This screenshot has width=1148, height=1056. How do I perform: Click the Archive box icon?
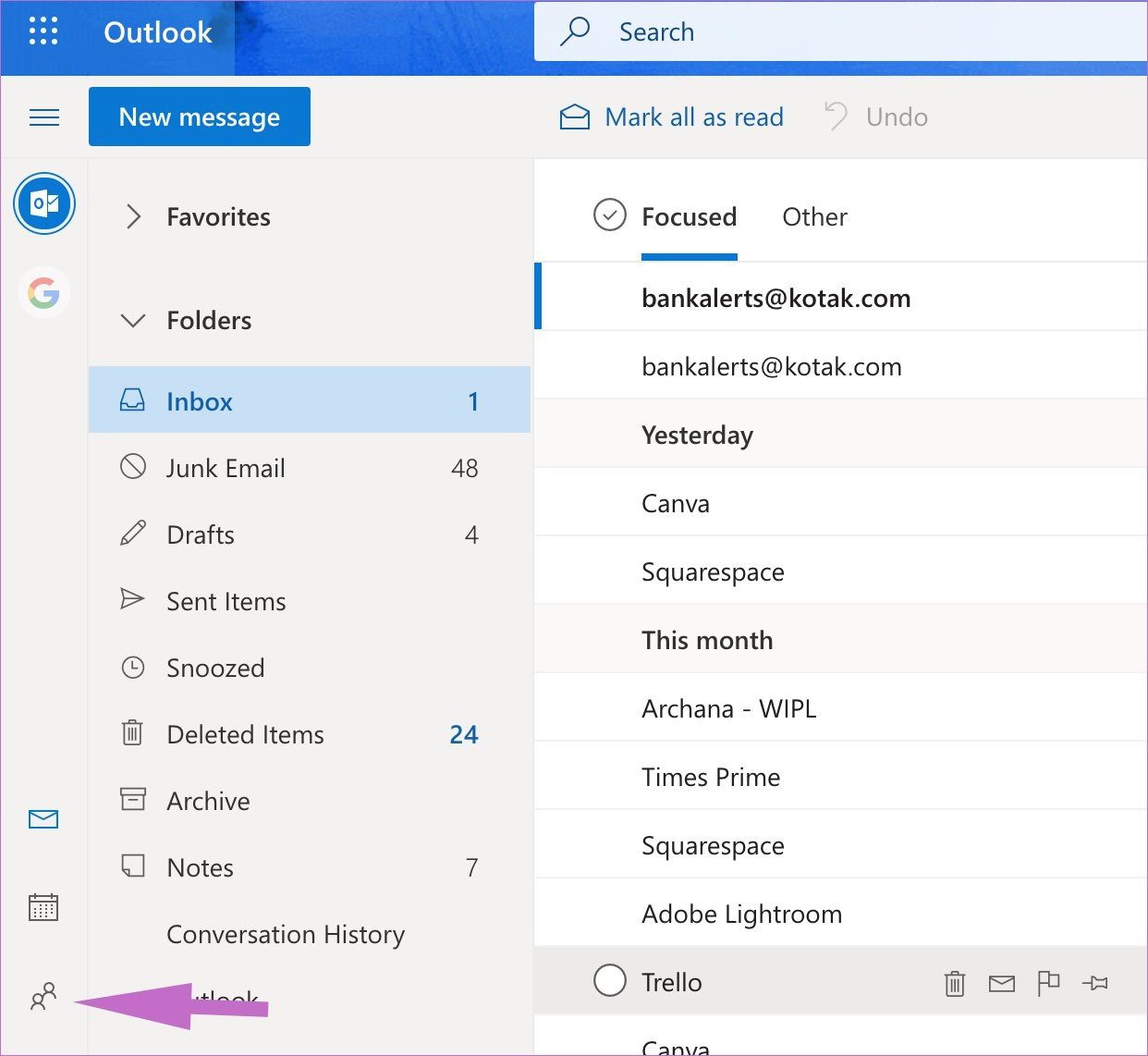pyautogui.click(x=133, y=799)
